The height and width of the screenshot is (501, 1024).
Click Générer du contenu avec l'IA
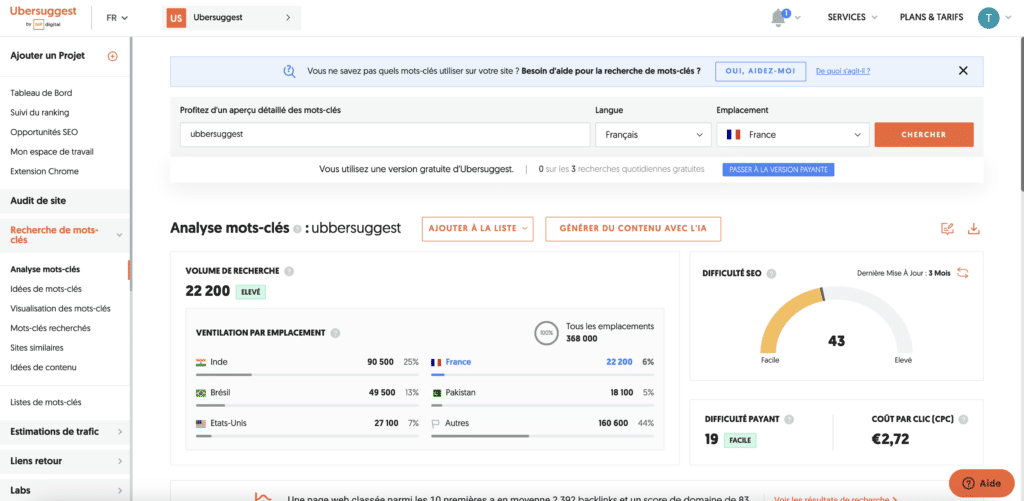(633, 229)
